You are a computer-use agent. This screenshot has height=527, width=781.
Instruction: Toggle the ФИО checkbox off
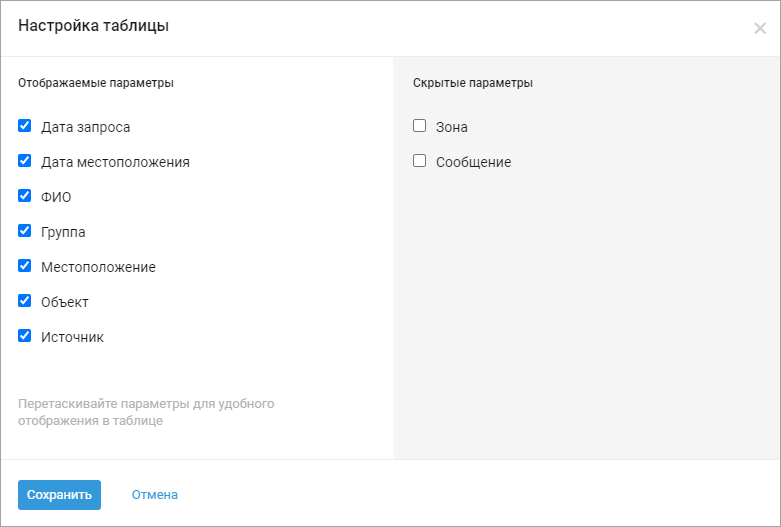coord(25,196)
